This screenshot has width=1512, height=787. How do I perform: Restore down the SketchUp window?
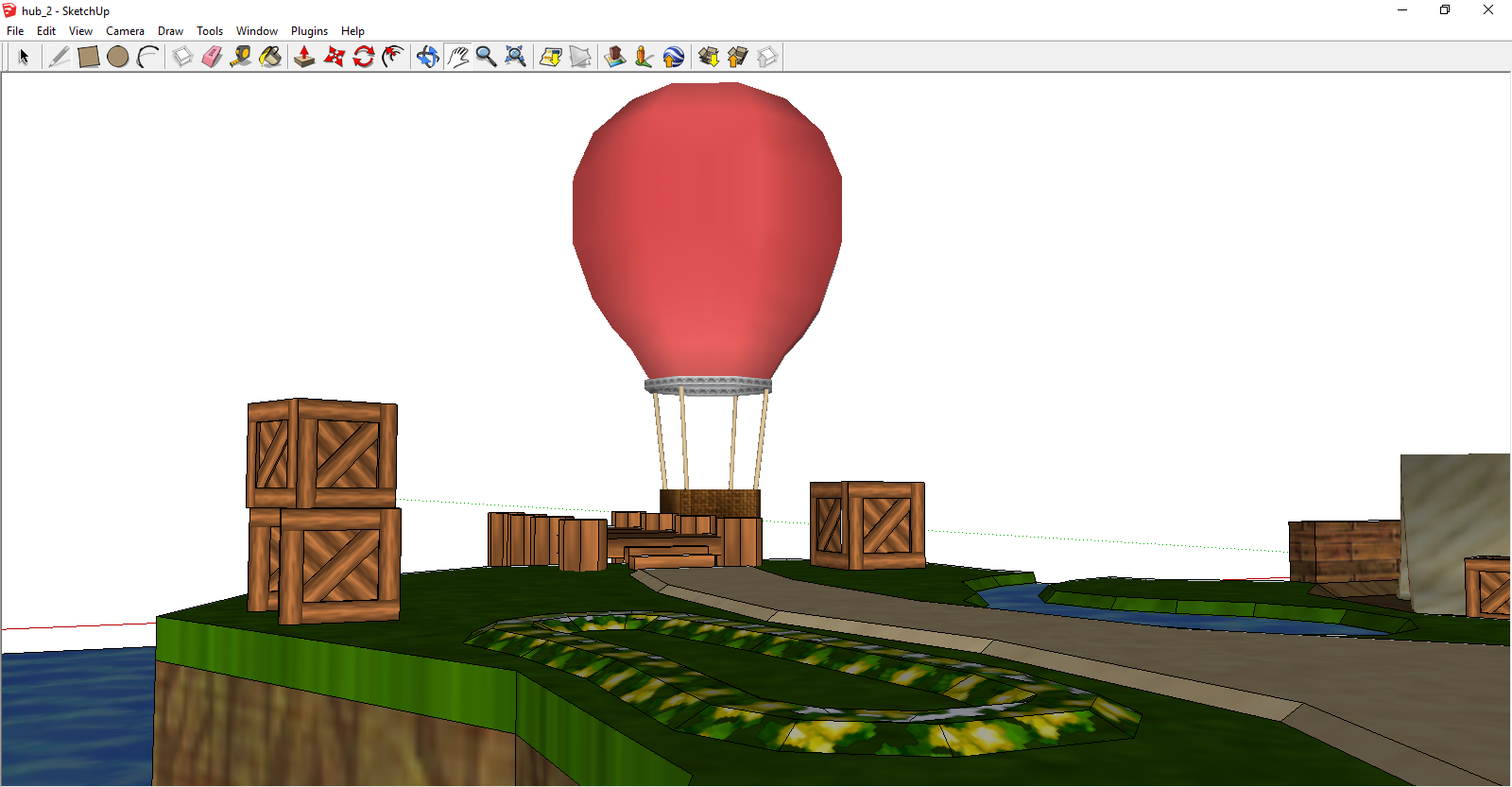click(1445, 10)
